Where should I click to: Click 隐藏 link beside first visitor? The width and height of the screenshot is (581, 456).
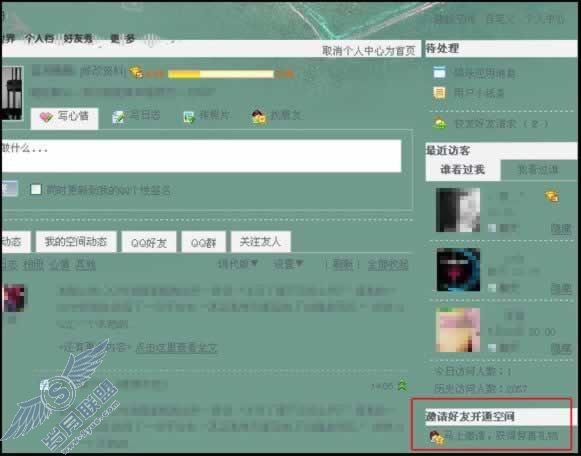561,229
